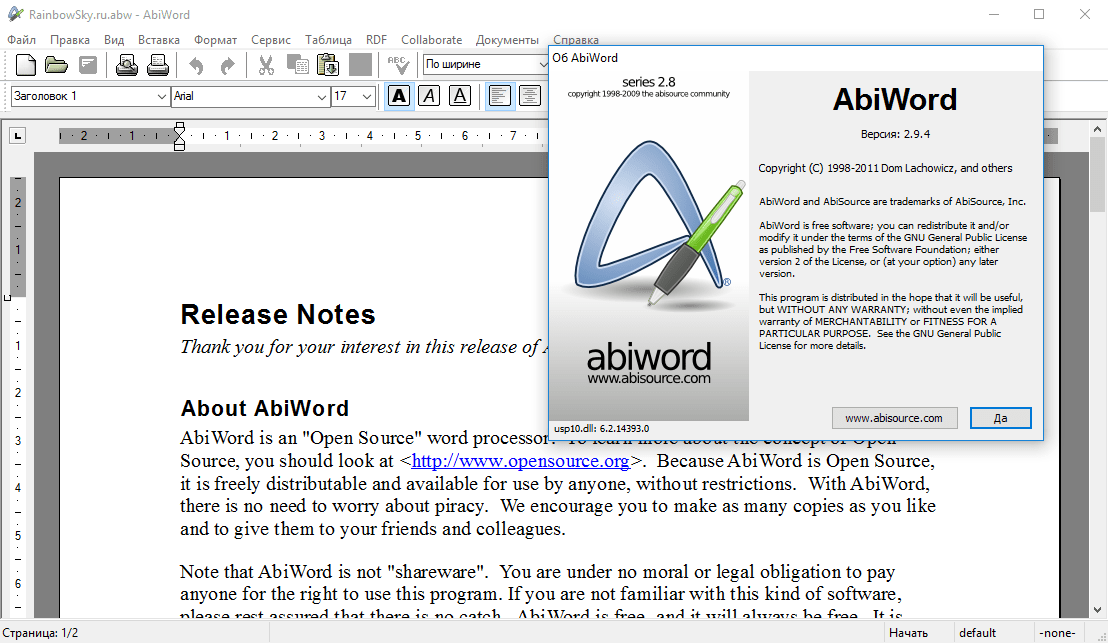
Task: Click the About AbiWord heading in document
Action: 264,408
